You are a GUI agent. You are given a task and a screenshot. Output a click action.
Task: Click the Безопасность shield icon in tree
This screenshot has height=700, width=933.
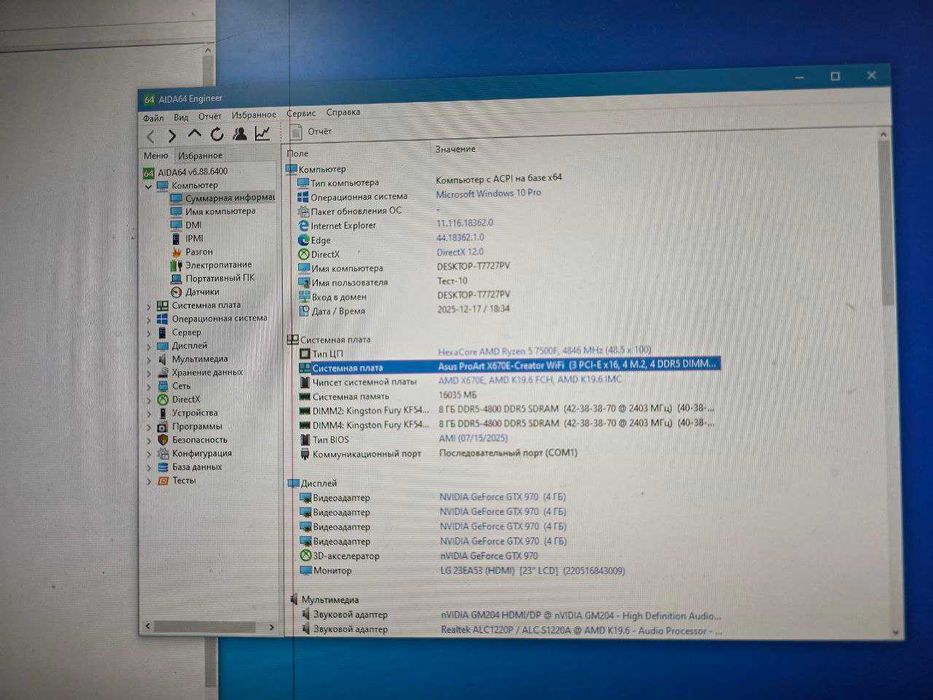(163, 440)
